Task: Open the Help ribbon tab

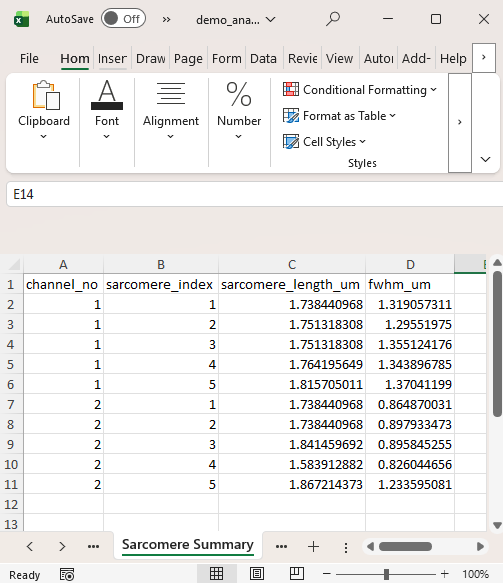Action: [453, 58]
